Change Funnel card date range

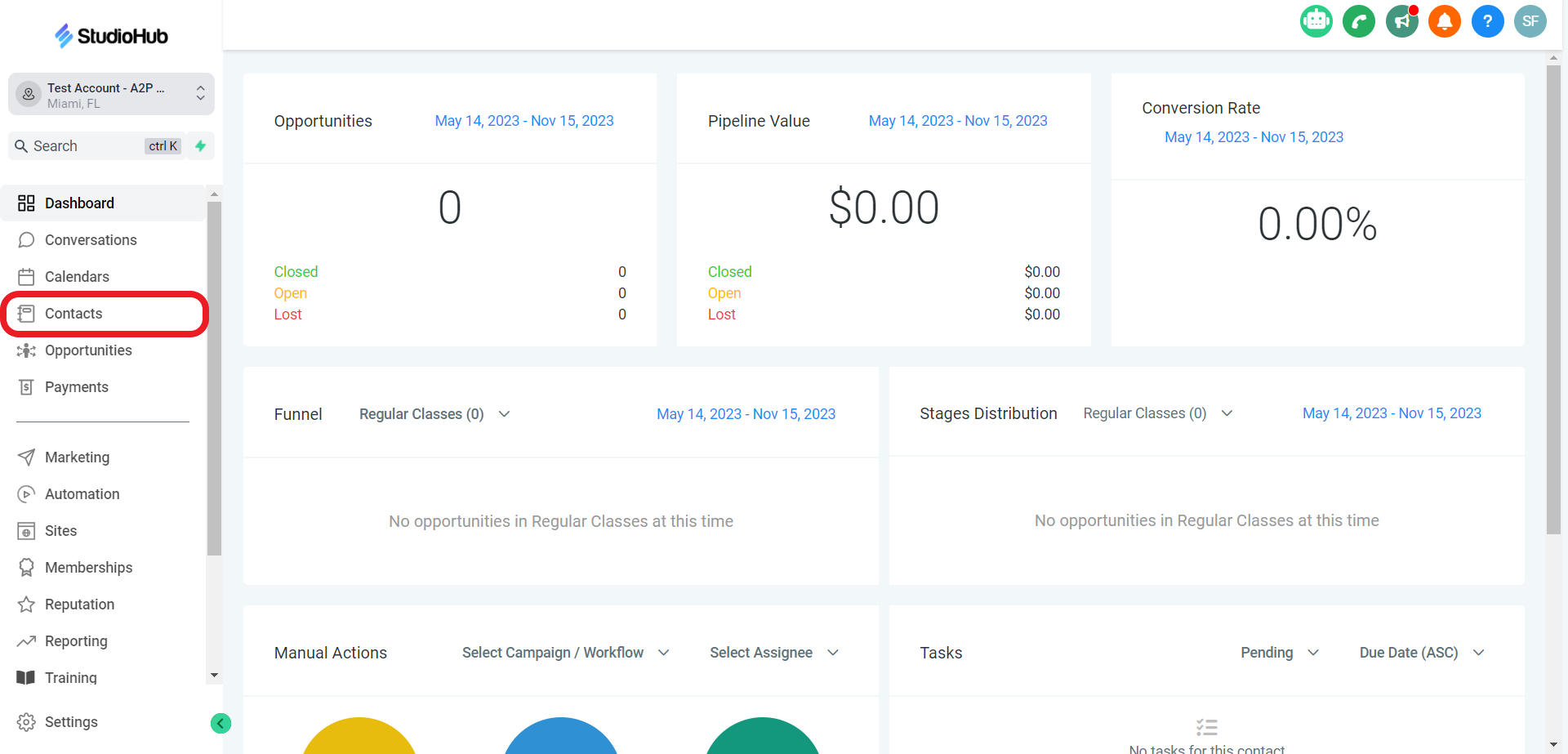click(x=746, y=414)
